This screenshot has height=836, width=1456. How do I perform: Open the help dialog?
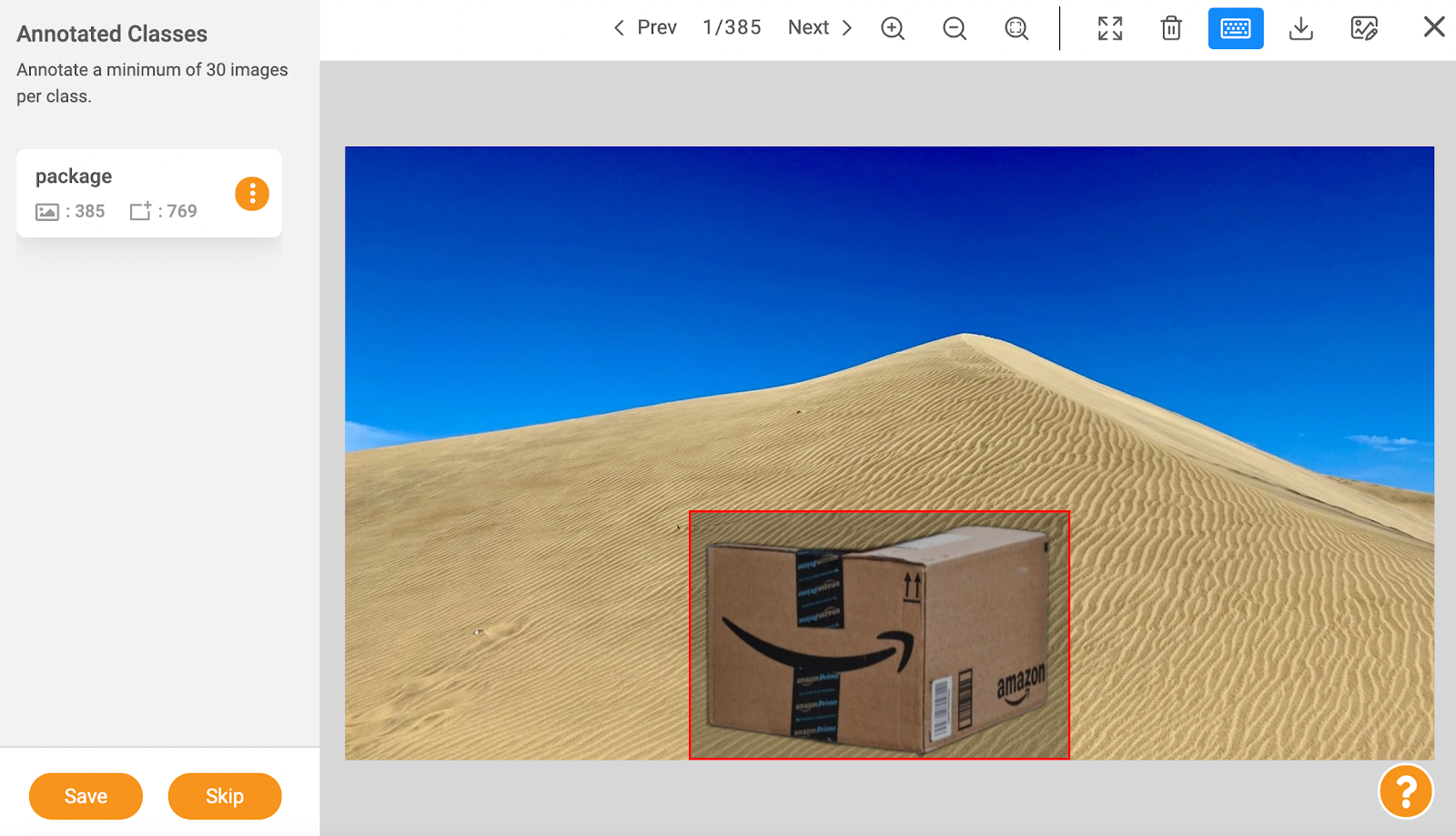click(x=1404, y=792)
